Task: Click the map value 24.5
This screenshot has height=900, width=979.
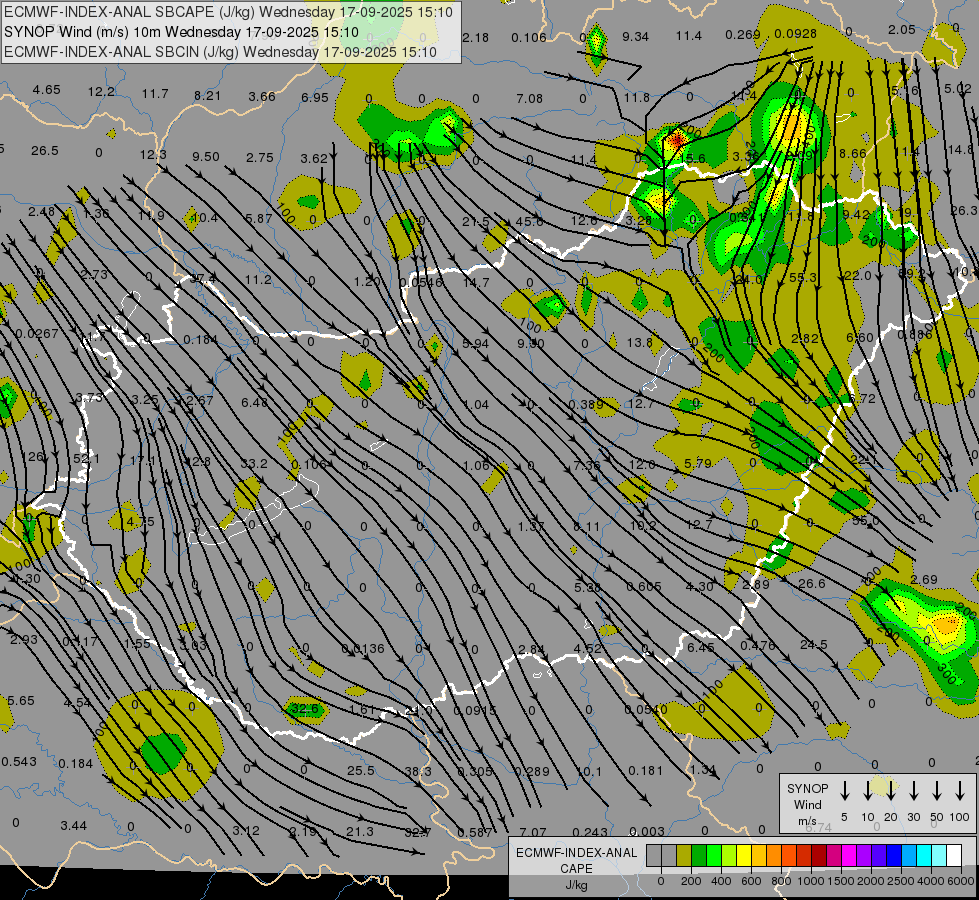Action: point(814,645)
